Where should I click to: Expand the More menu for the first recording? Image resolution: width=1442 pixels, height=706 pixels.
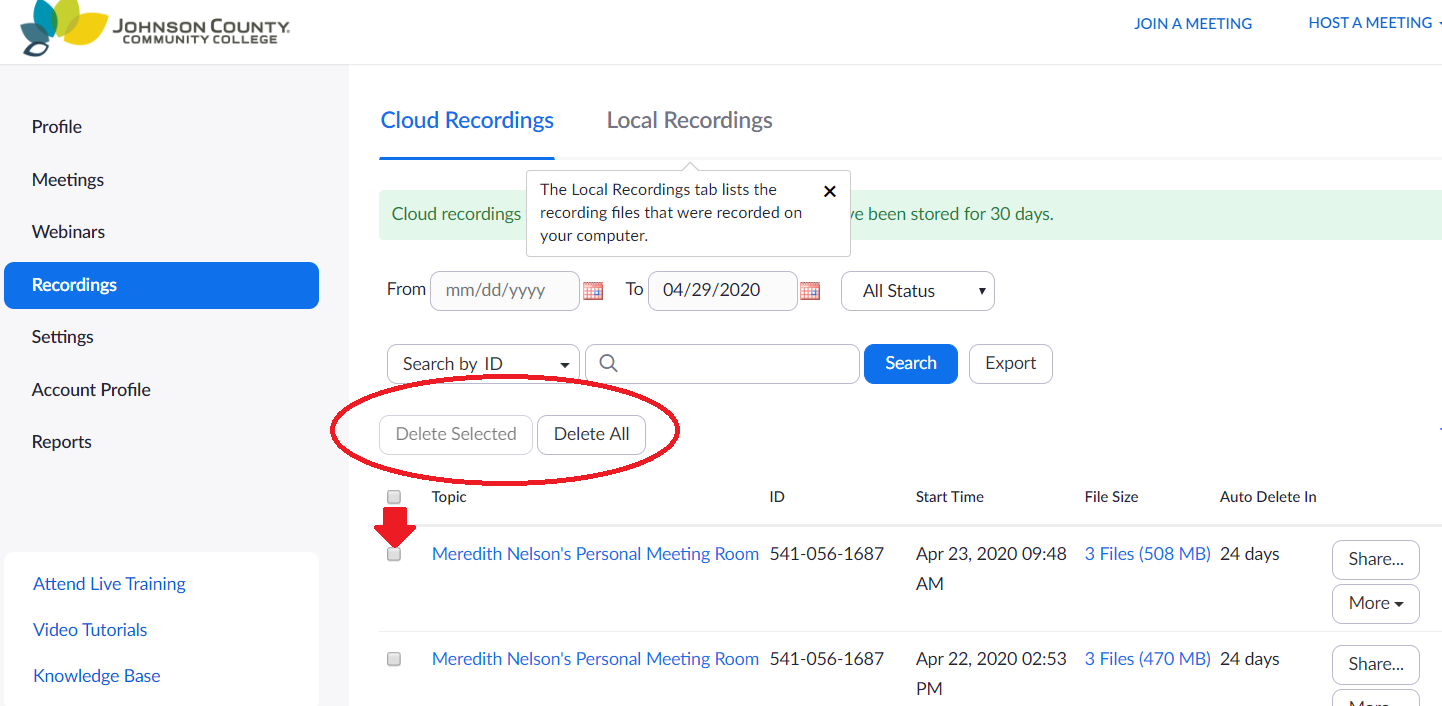[x=1375, y=603]
